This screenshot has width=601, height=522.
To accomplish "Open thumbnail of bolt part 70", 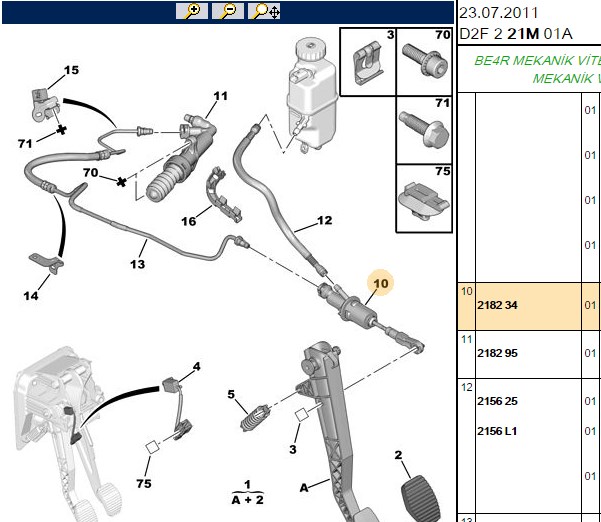I will (424, 62).
